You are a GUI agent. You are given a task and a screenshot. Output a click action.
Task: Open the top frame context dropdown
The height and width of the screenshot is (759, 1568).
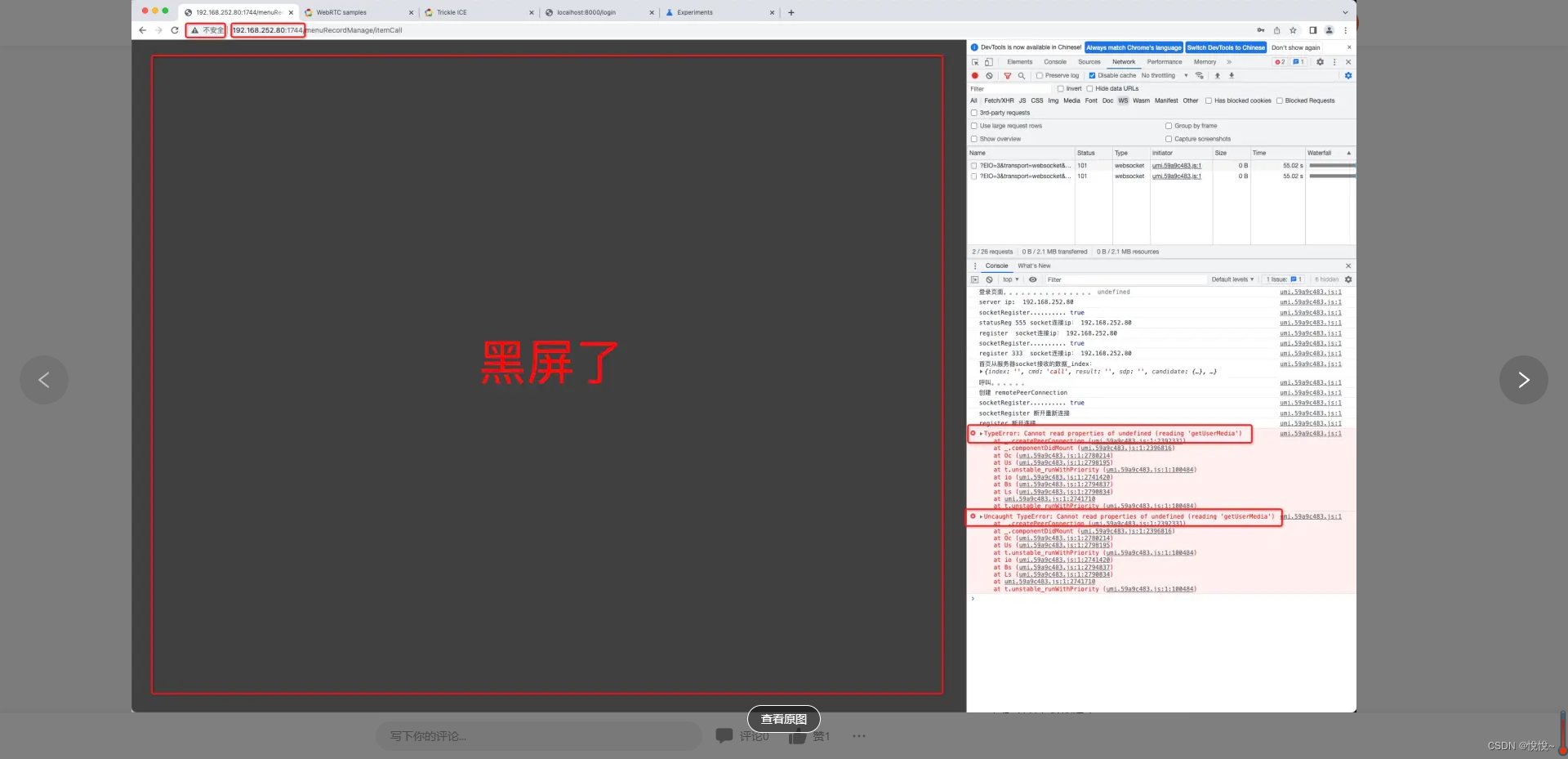tap(1010, 279)
